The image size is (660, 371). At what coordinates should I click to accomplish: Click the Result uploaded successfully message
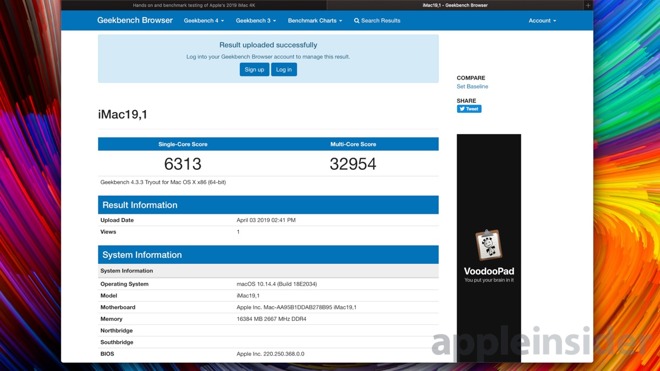pyautogui.click(x=268, y=45)
